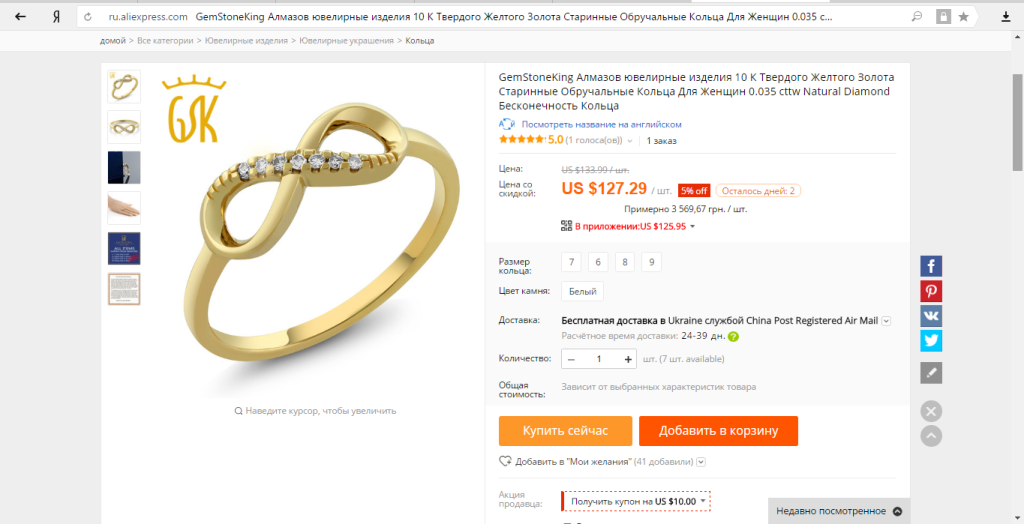Increase quantity with plus button
Image resolution: width=1024 pixels, height=524 pixels.
(x=628, y=359)
